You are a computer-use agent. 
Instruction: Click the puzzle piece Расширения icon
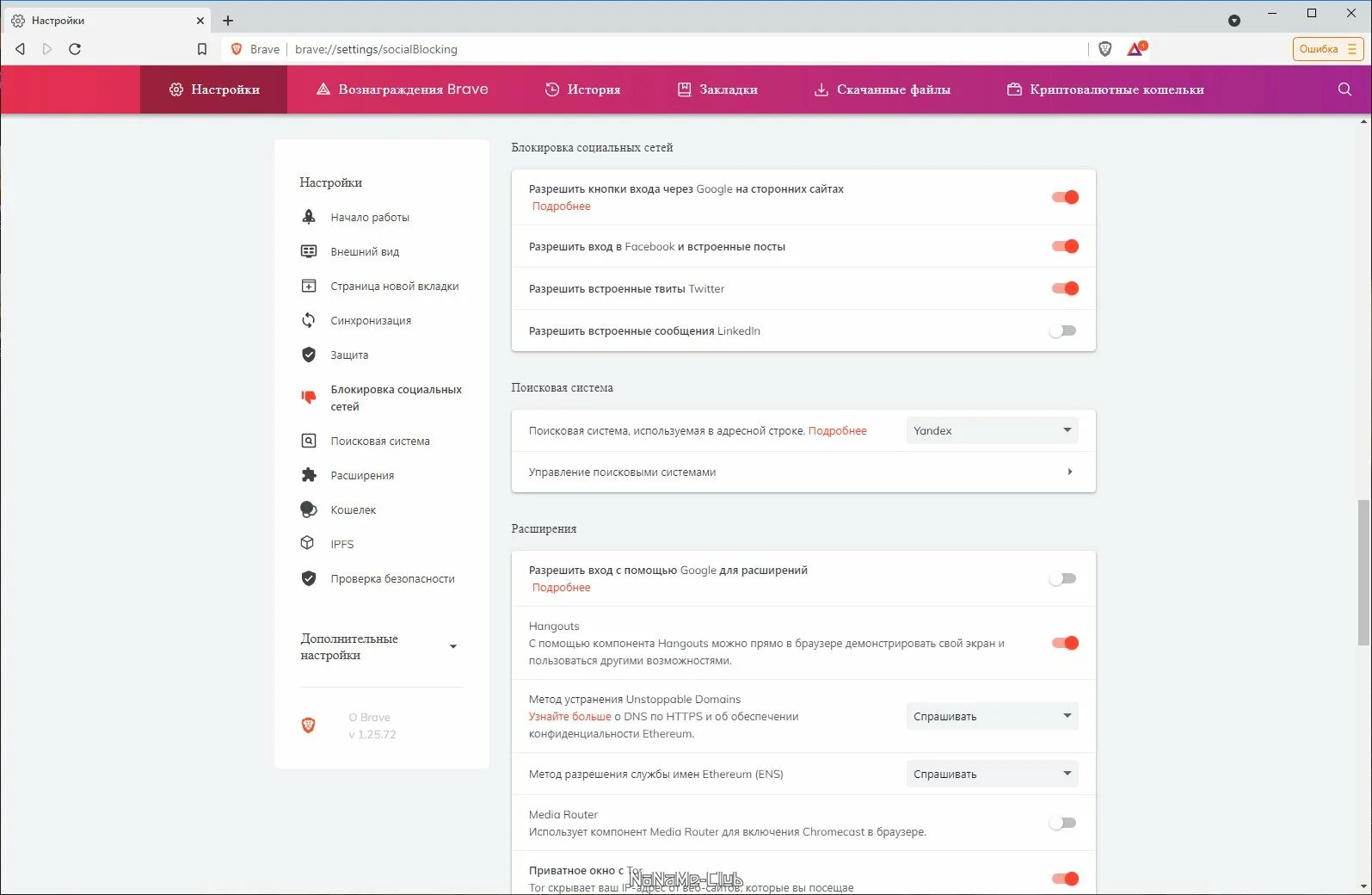point(309,475)
